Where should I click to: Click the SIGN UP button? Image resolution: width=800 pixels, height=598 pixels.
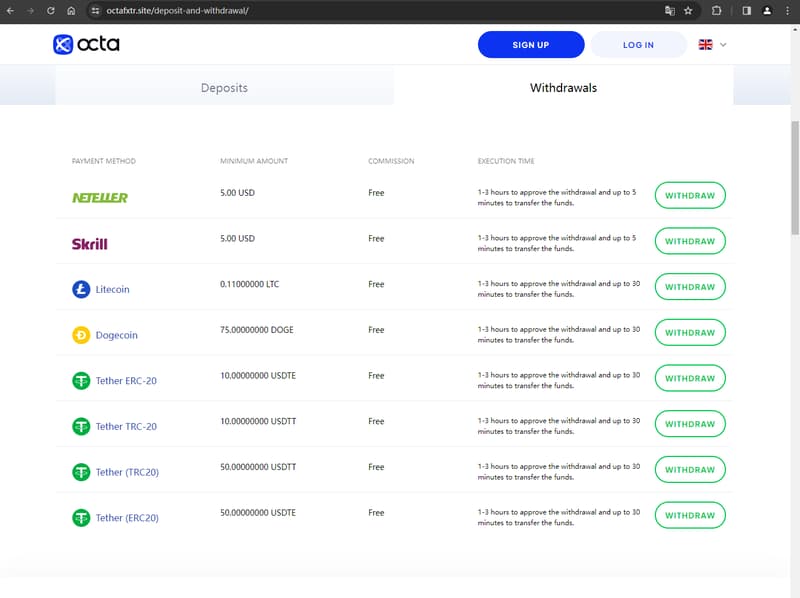531,45
